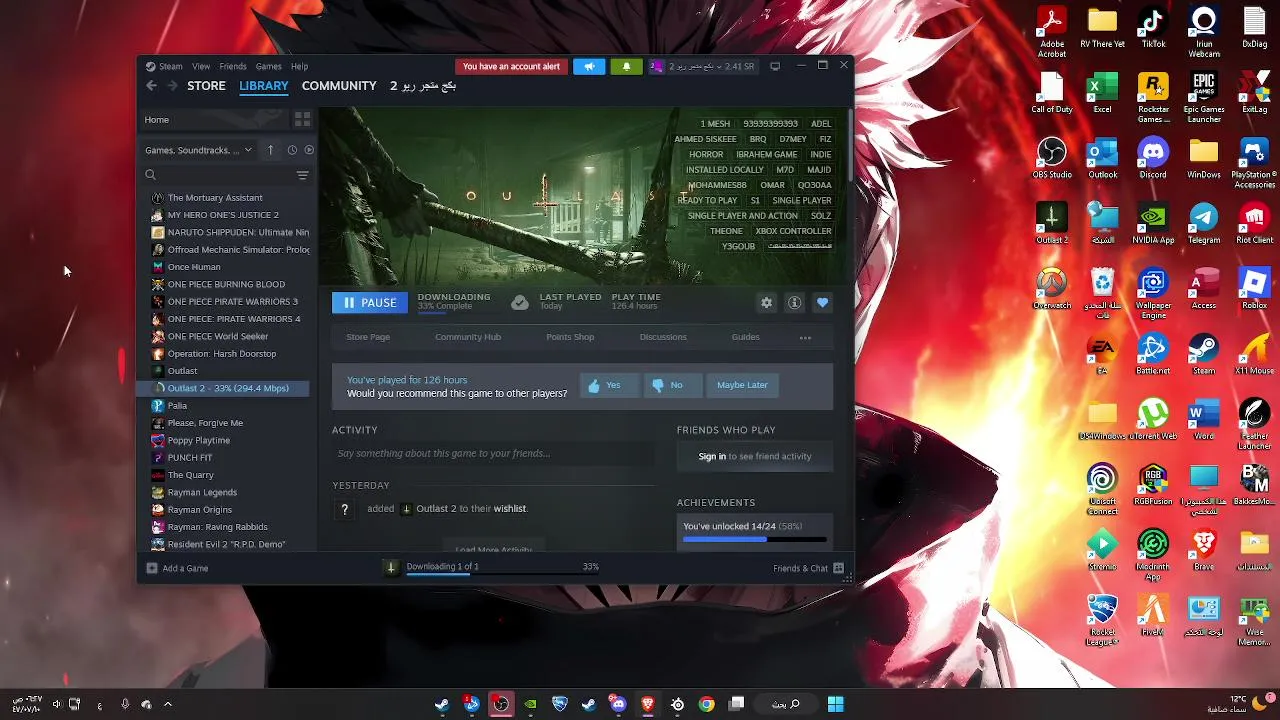
Task: Open Discord desktop shortcut
Action: tap(1153, 158)
